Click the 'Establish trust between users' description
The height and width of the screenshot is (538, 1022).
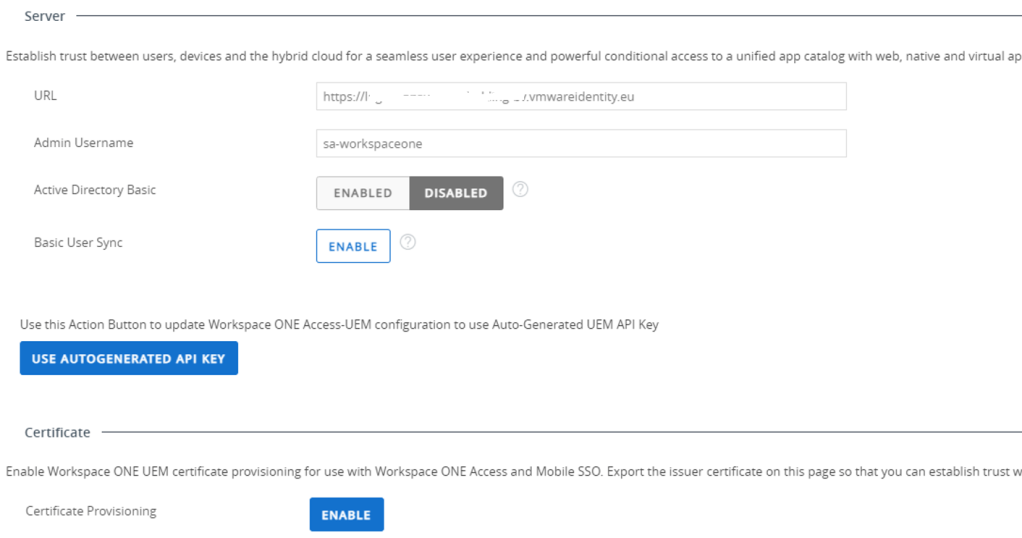510,57
